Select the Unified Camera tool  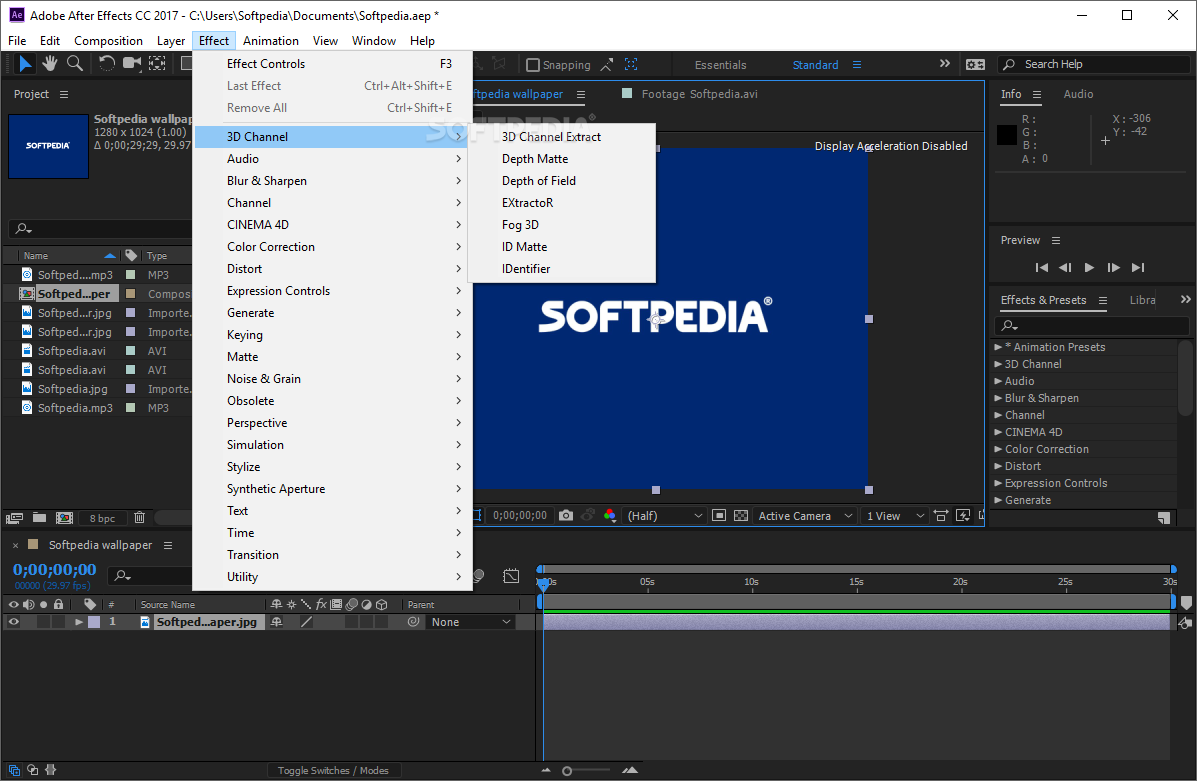click(x=133, y=64)
